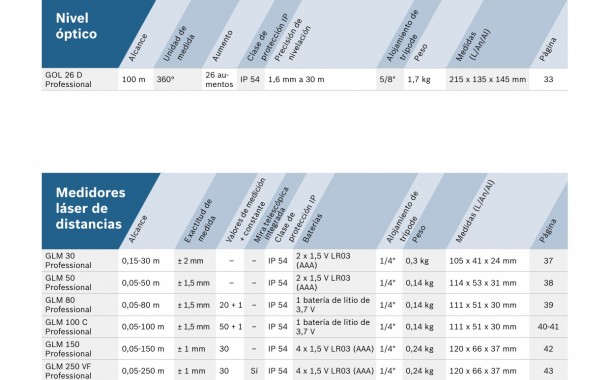This screenshot has width=610, height=380.
Task: Select the '215 x 135 x 145 mm' dimensions
Action: 487,79
